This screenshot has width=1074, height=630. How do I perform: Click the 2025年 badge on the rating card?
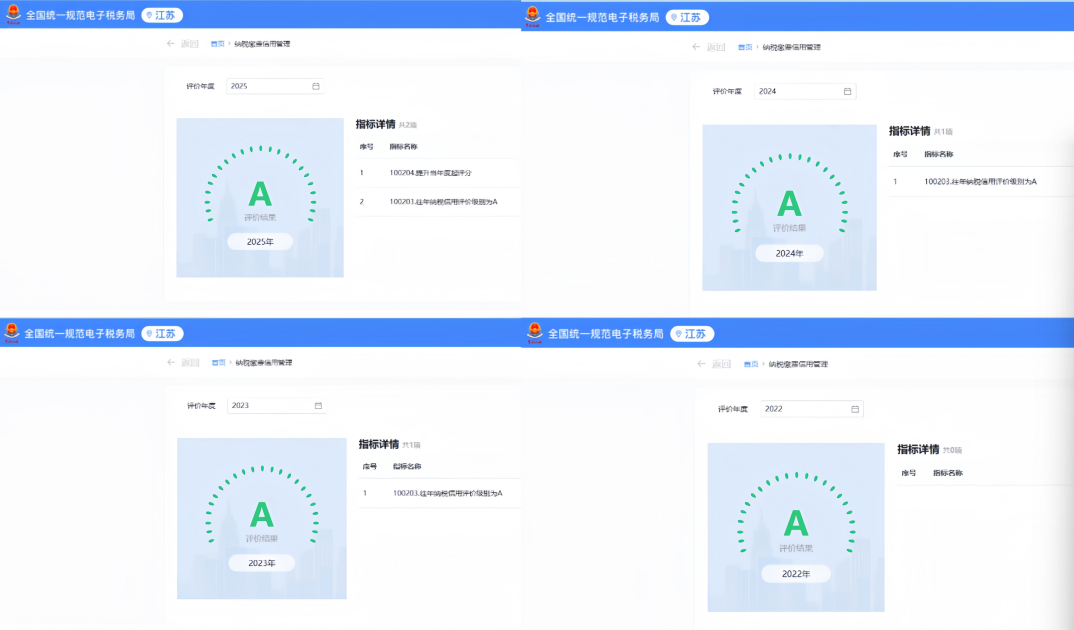tap(260, 242)
